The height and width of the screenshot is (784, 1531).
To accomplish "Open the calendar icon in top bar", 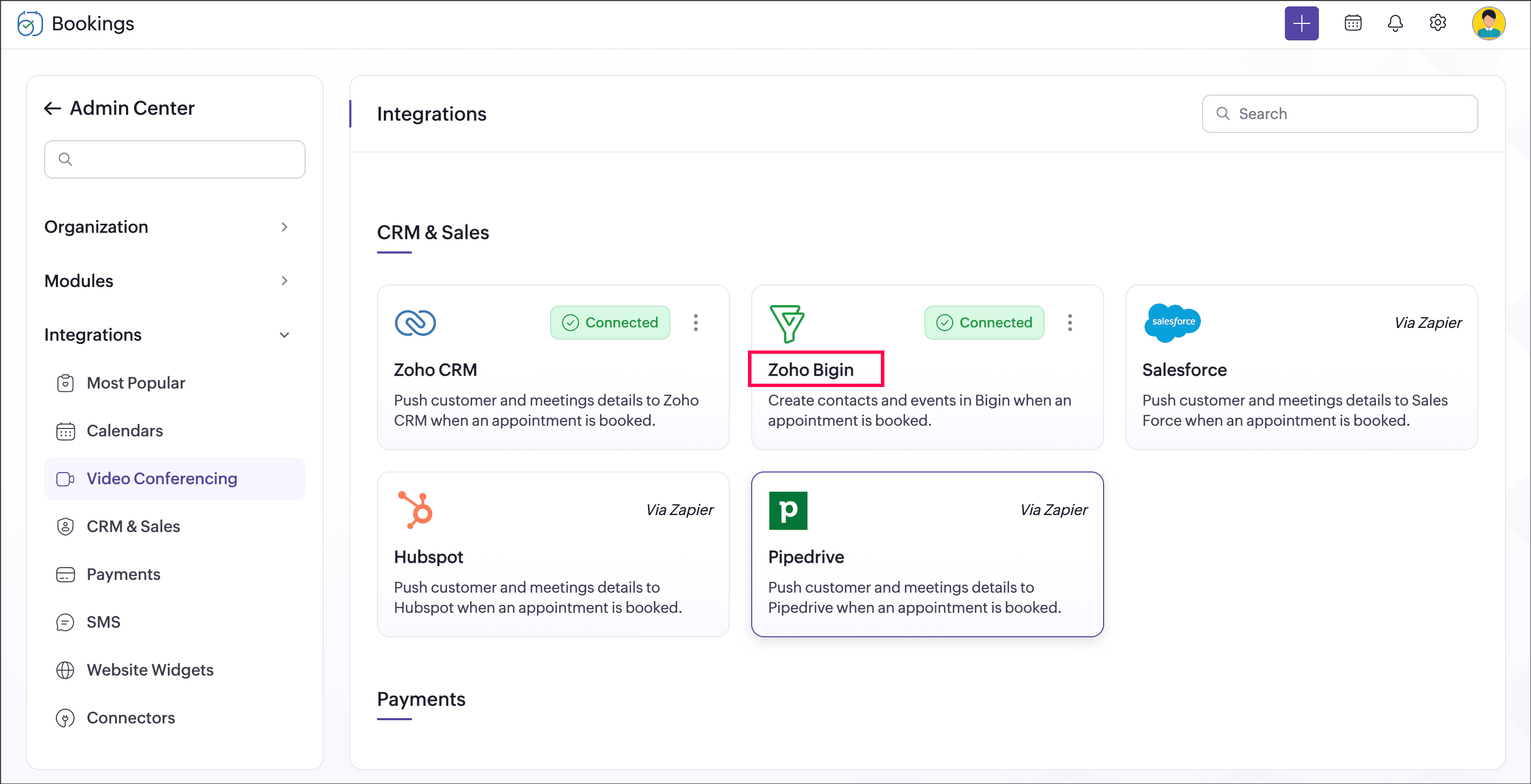I will pos(1353,24).
